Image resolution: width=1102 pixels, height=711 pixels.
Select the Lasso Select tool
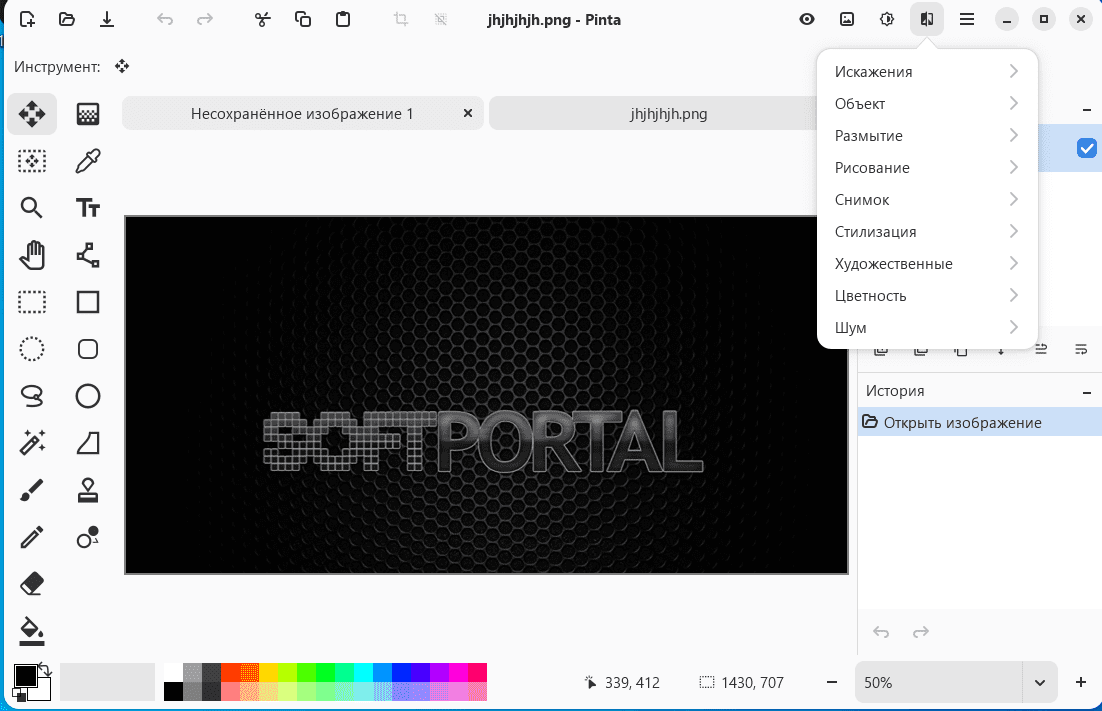click(32, 396)
